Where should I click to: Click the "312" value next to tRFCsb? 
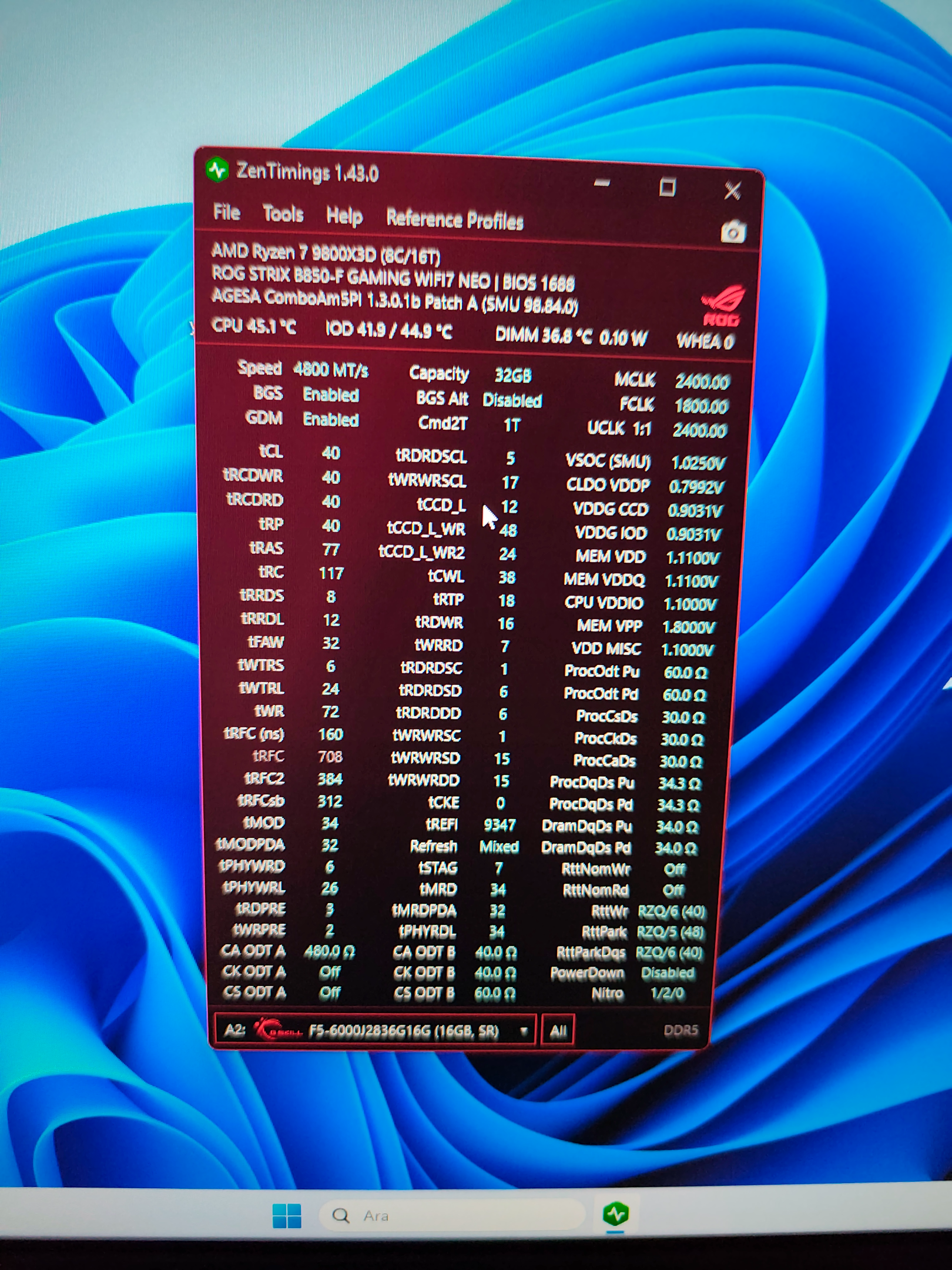(330, 801)
